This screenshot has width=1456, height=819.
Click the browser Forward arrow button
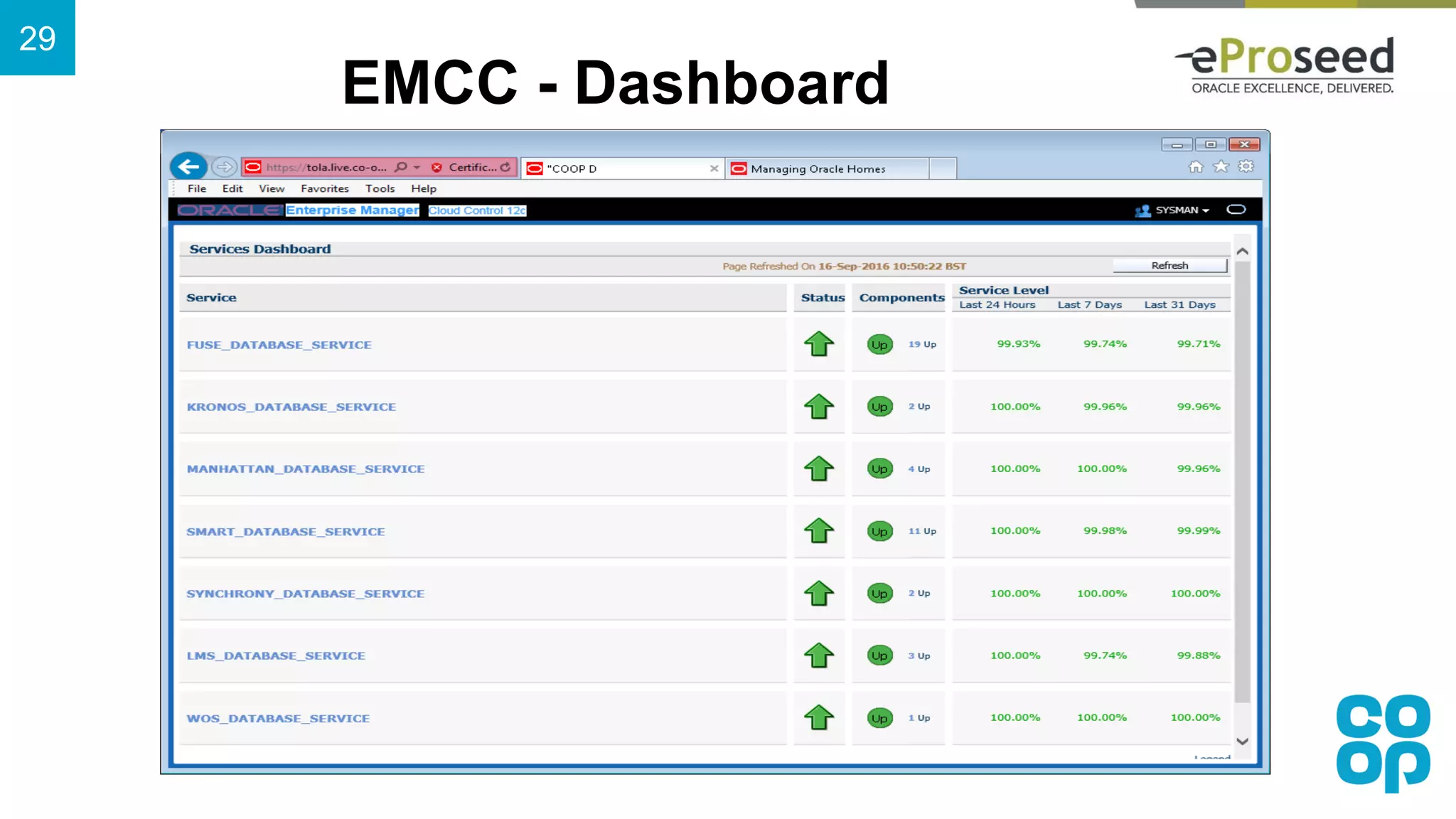[x=225, y=167]
